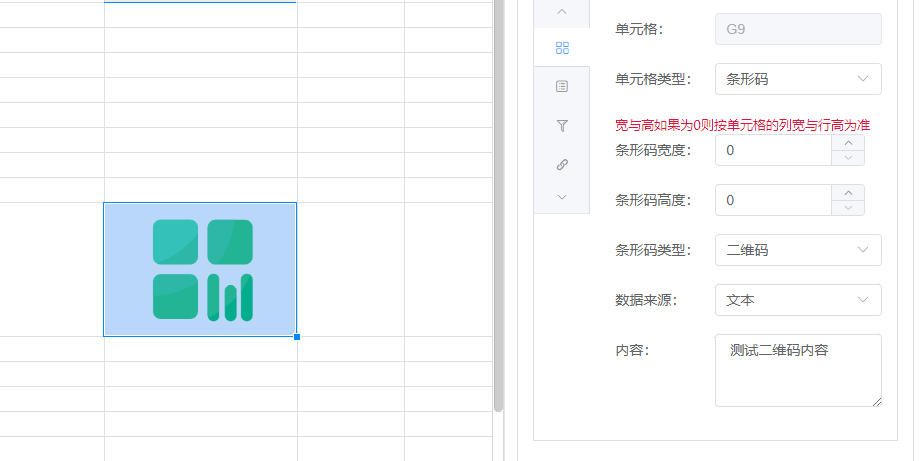Click the 内容 label
The height and width of the screenshot is (461, 922).
(632, 350)
